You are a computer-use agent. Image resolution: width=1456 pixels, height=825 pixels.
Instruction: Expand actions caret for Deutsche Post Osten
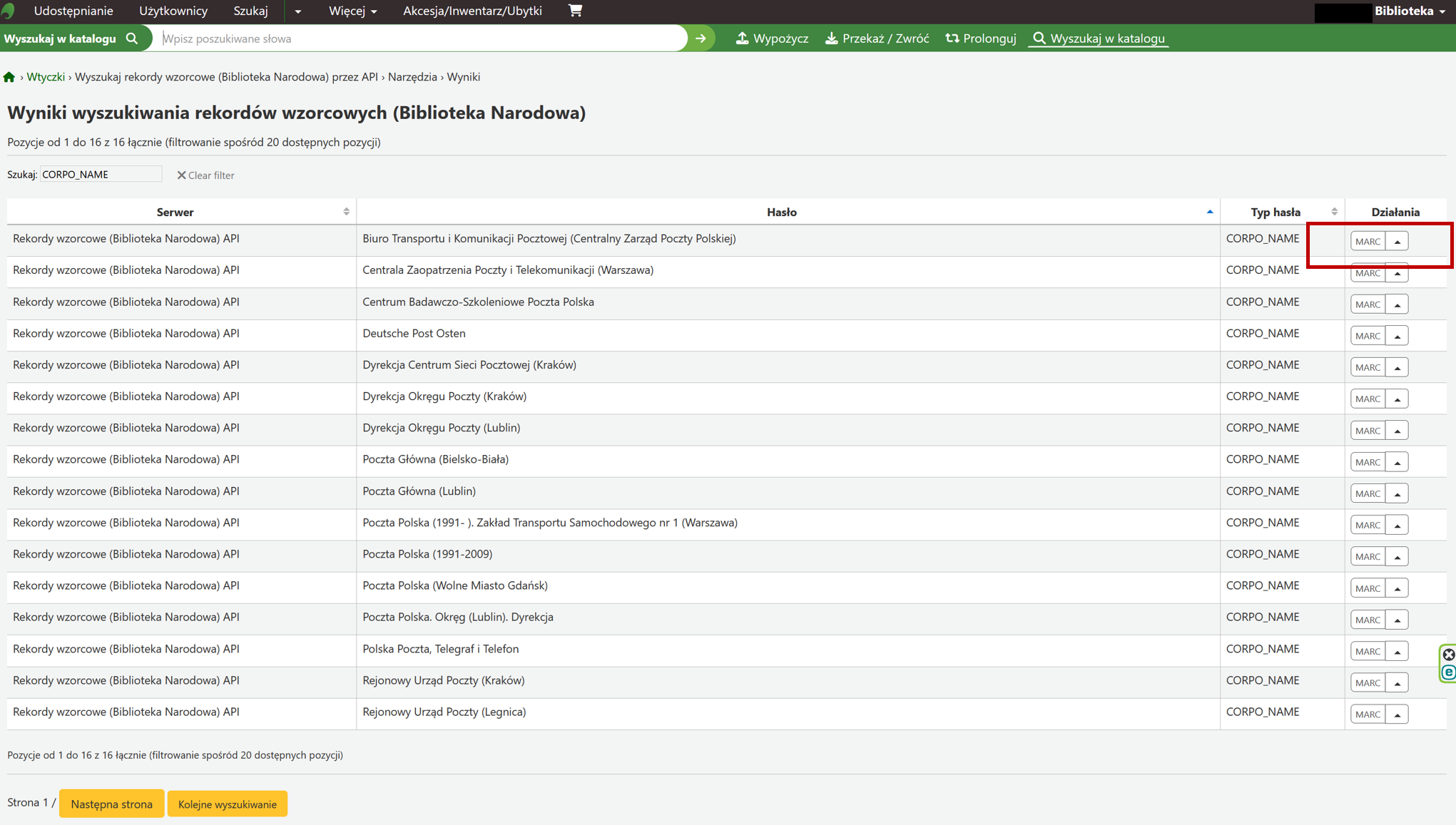point(1397,336)
